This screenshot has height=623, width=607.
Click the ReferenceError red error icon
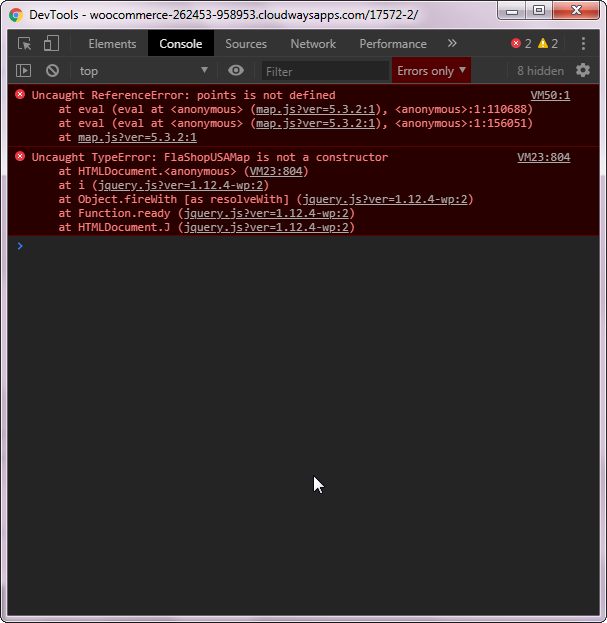(x=20, y=94)
